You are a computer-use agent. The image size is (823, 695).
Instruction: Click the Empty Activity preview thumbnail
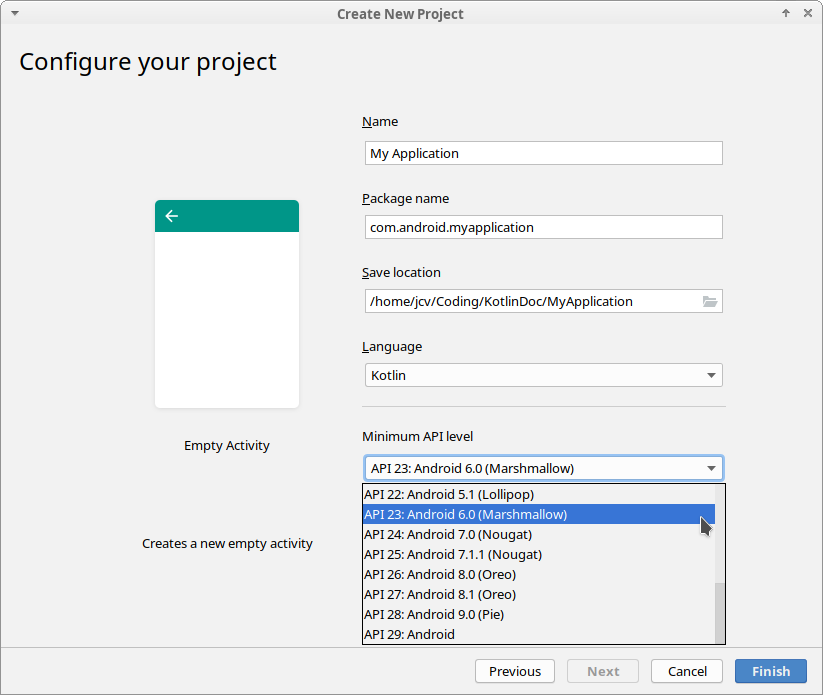click(226, 303)
